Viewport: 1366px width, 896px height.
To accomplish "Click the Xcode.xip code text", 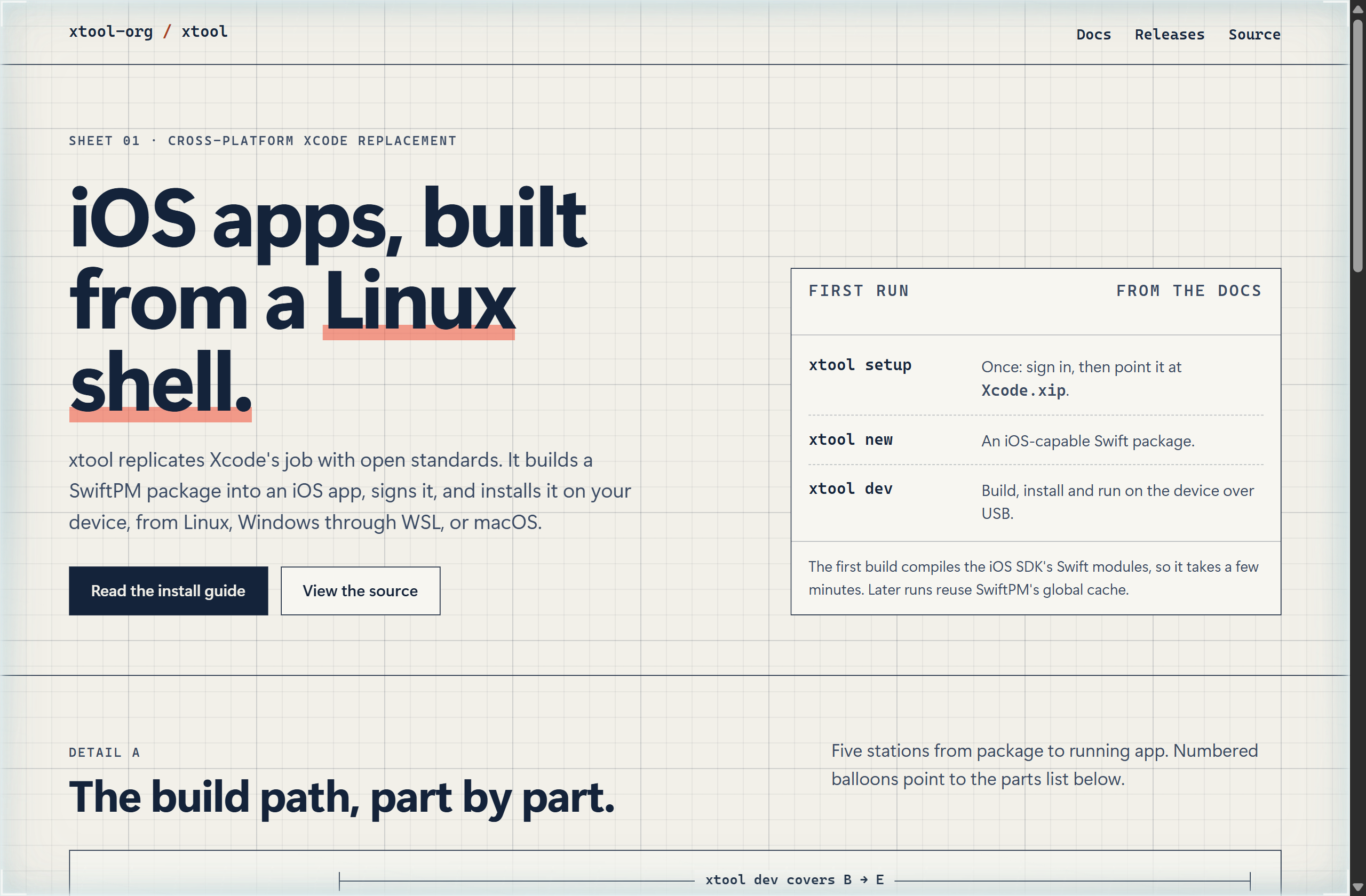I will tap(1023, 390).
